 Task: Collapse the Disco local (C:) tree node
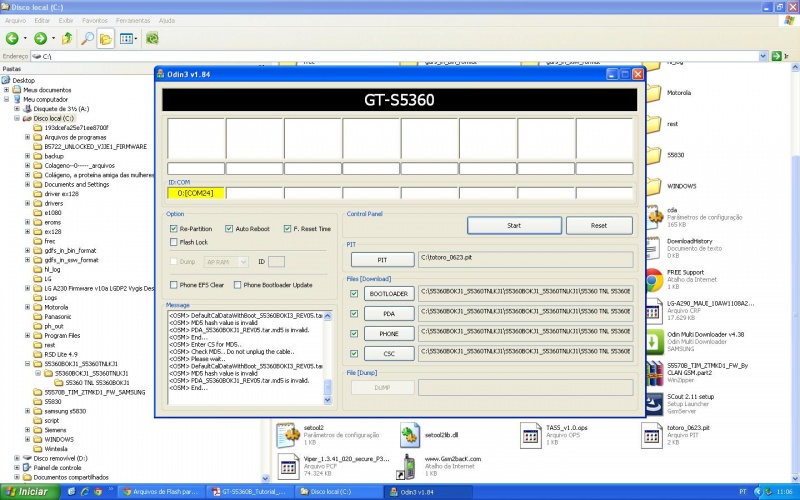coord(17,118)
